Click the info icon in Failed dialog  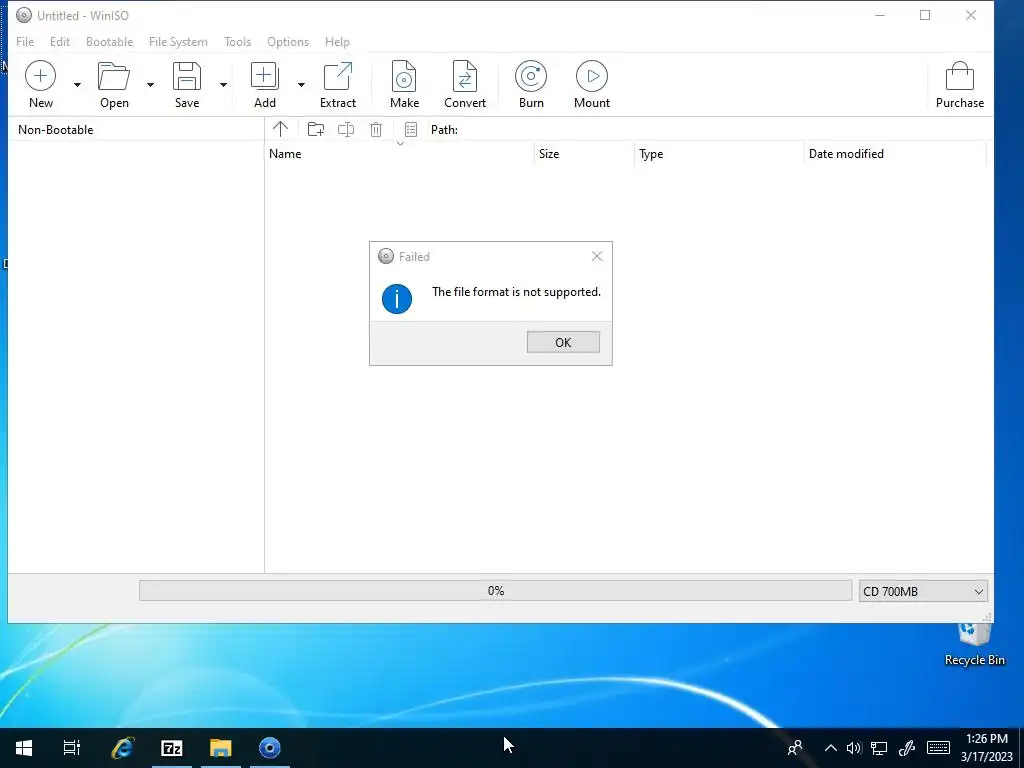396,298
